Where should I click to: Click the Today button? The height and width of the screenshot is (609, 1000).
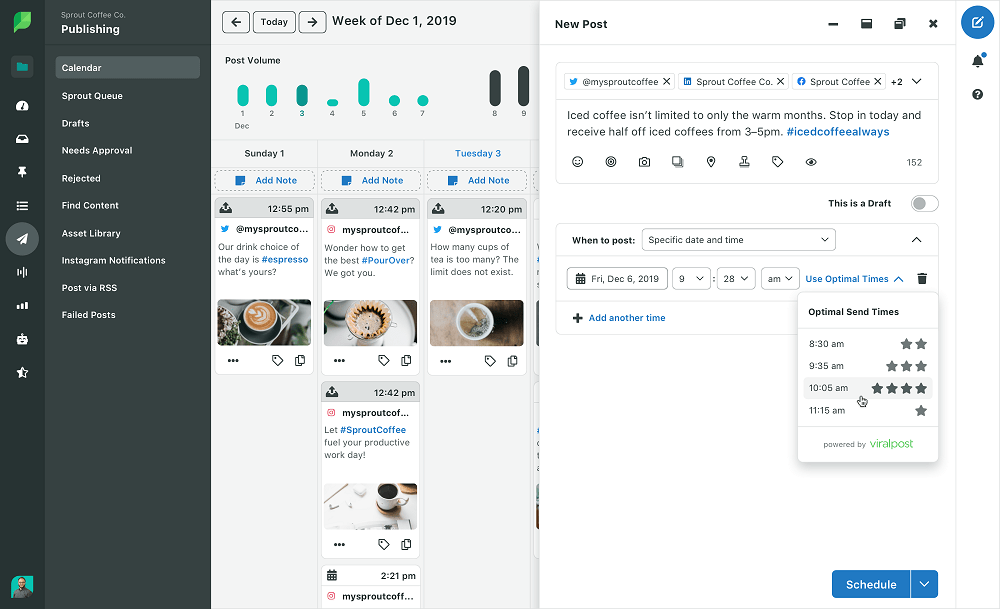[x=274, y=22]
